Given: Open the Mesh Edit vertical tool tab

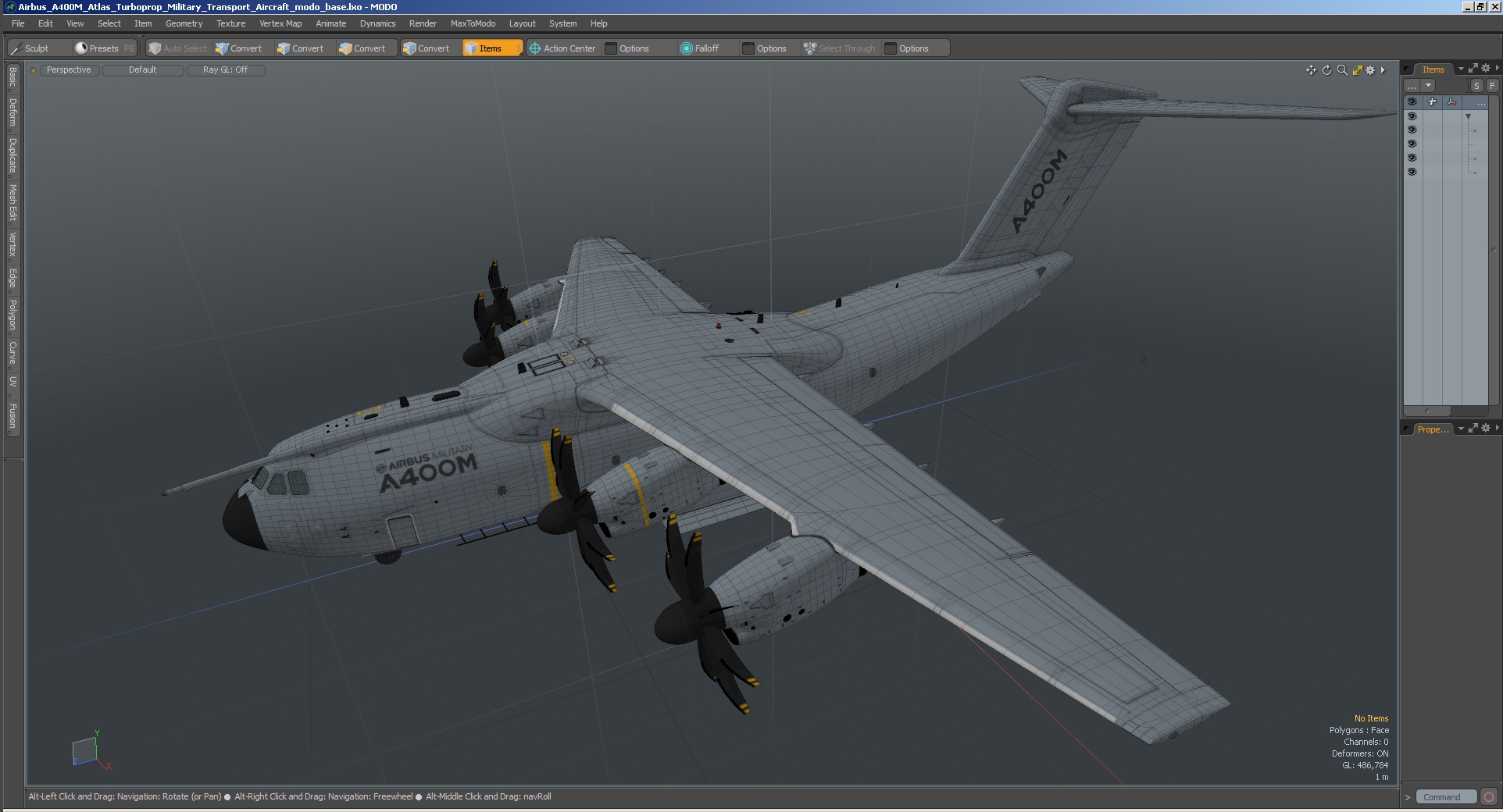Looking at the screenshot, I should click(12, 202).
